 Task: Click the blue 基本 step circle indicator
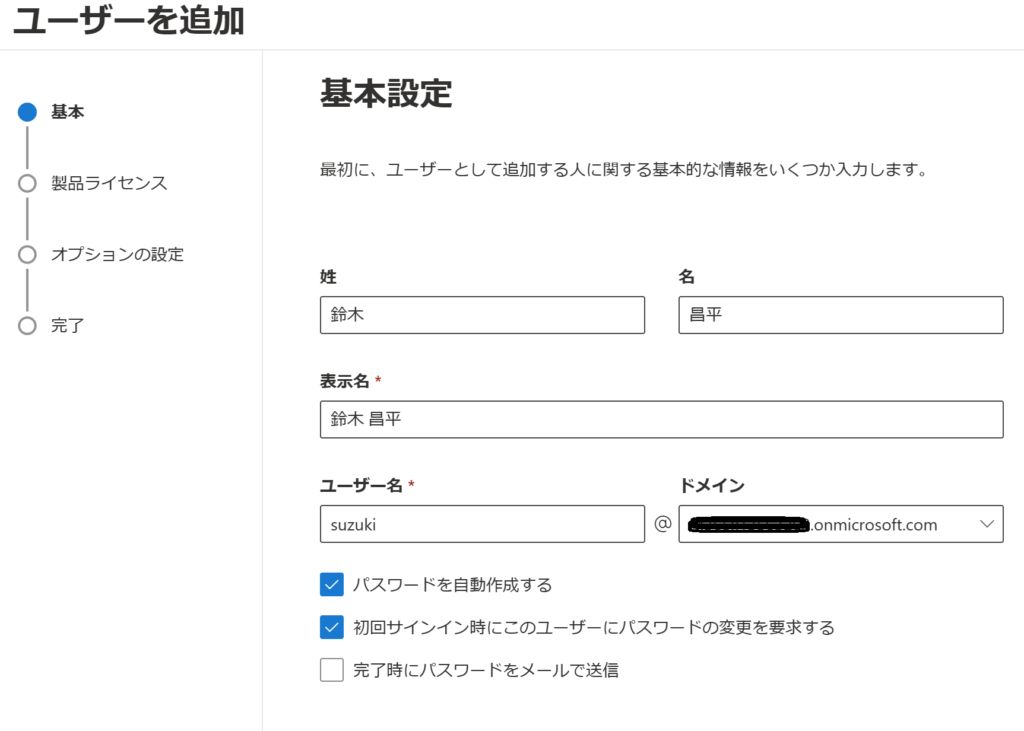click(x=27, y=112)
